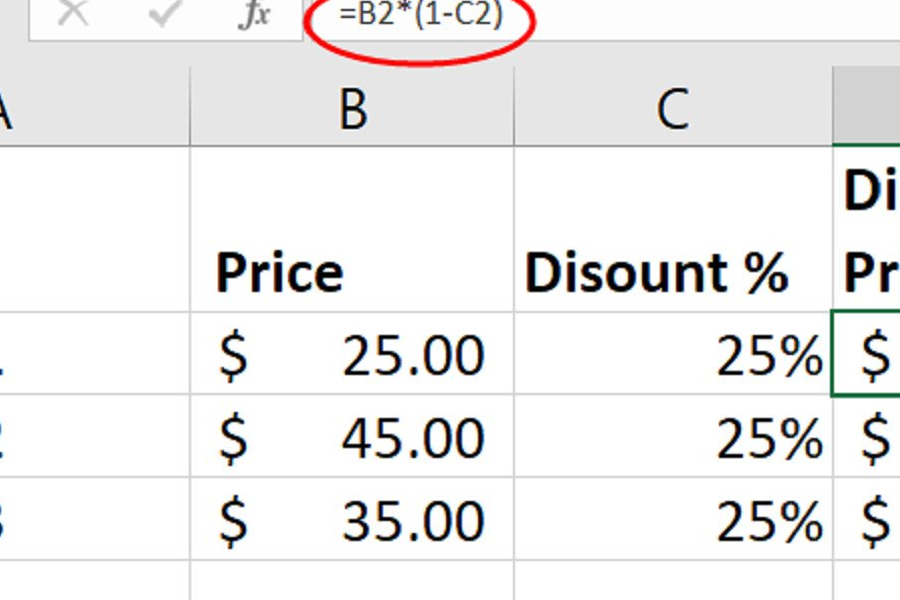Select column B header
The width and height of the screenshot is (900, 600).
352,110
